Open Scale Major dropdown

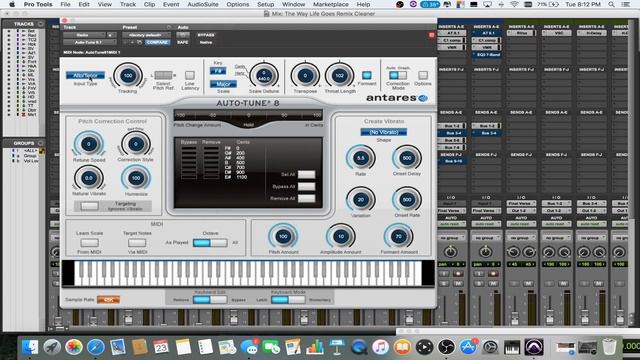coord(223,84)
